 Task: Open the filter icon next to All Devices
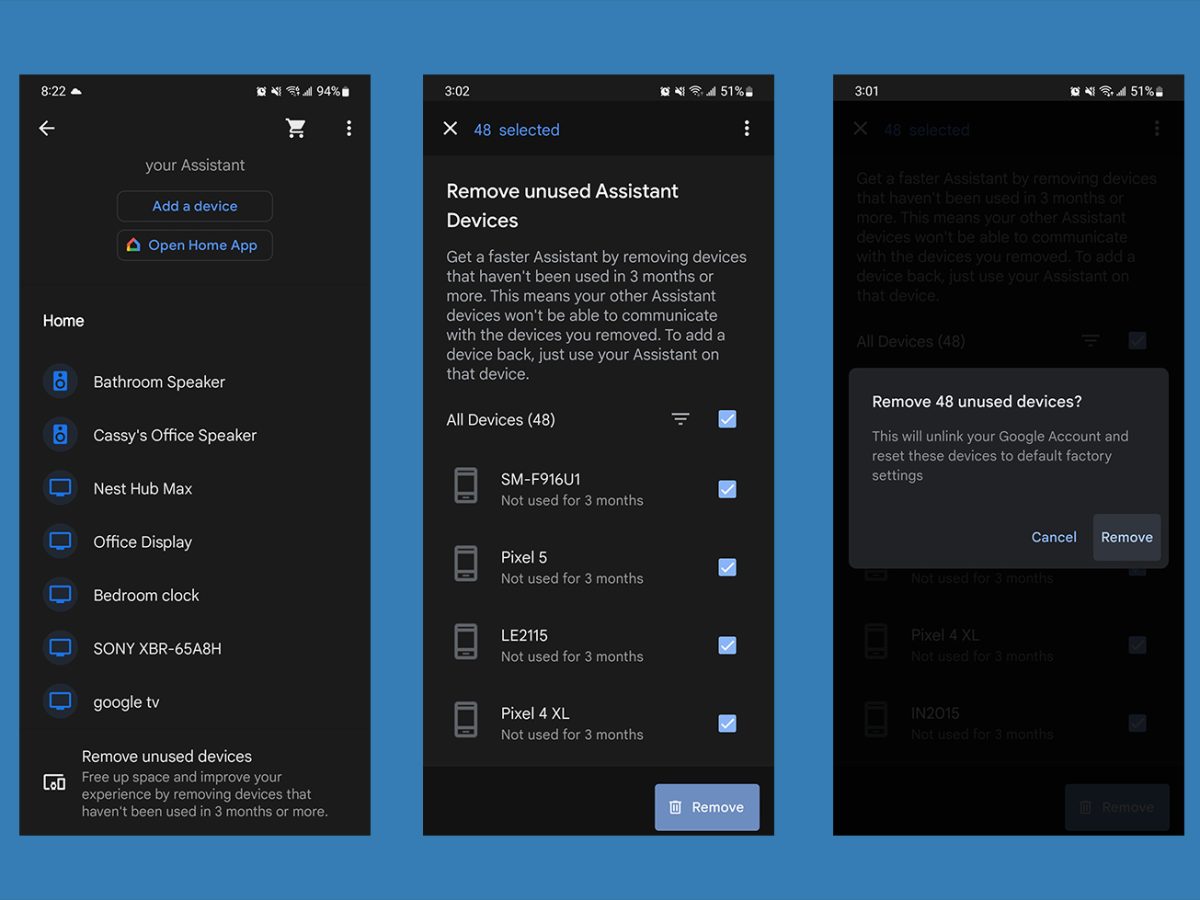[x=680, y=420]
